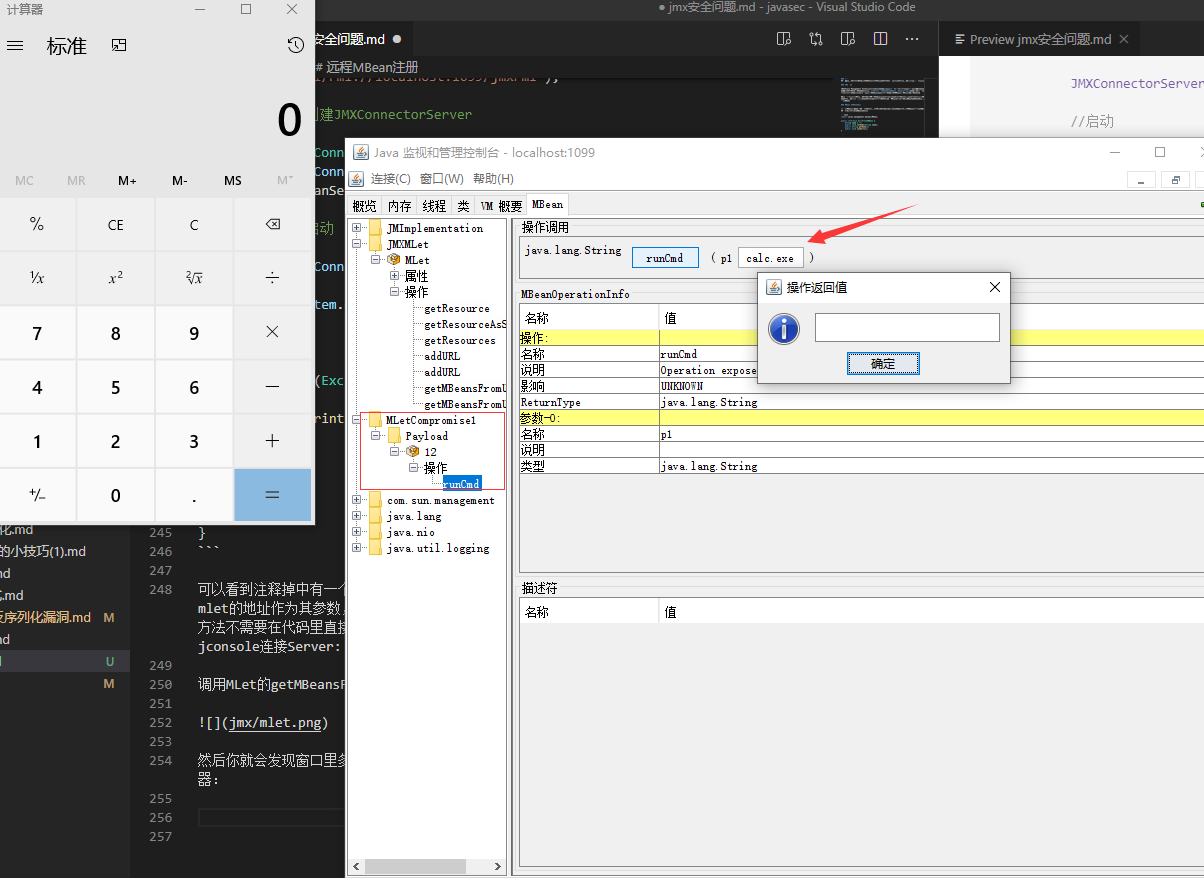Screen dimensions: 1204x878
Task: Click the Calculator x squared key
Action: click(116, 278)
